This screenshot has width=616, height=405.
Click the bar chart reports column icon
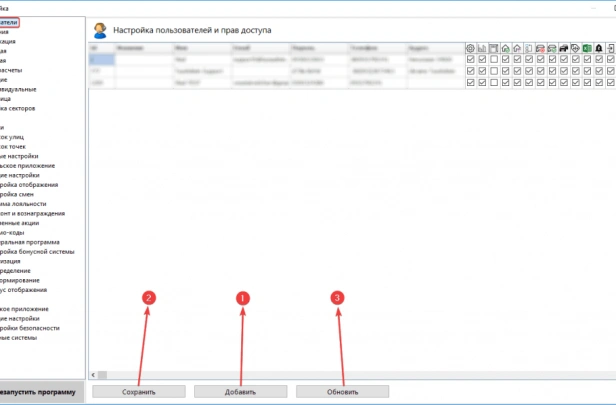pyautogui.click(x=483, y=47)
